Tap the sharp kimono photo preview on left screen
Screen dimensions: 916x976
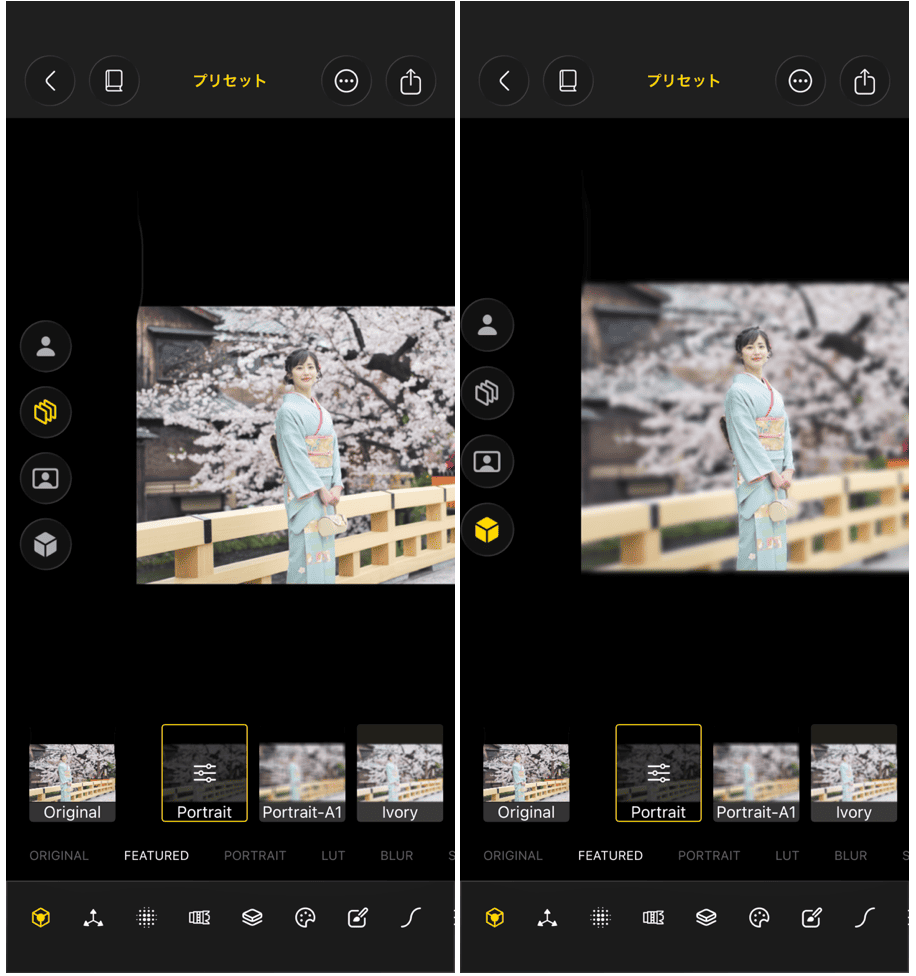point(296,445)
